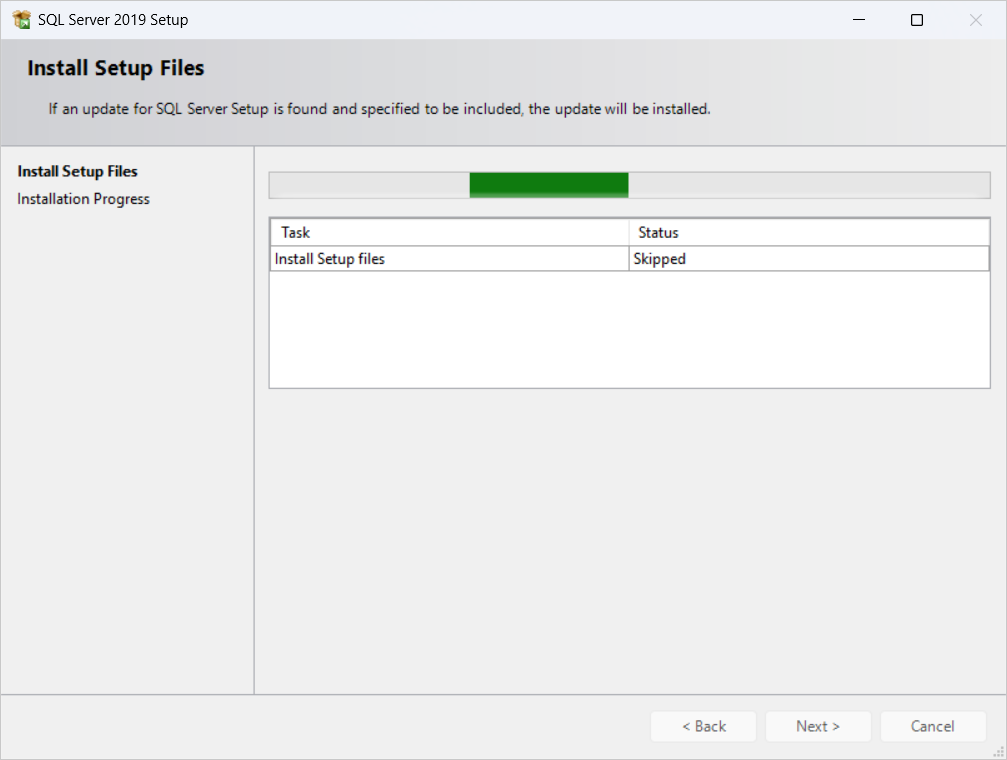Click the update description text under the heading
1007x760 pixels.
coord(380,108)
